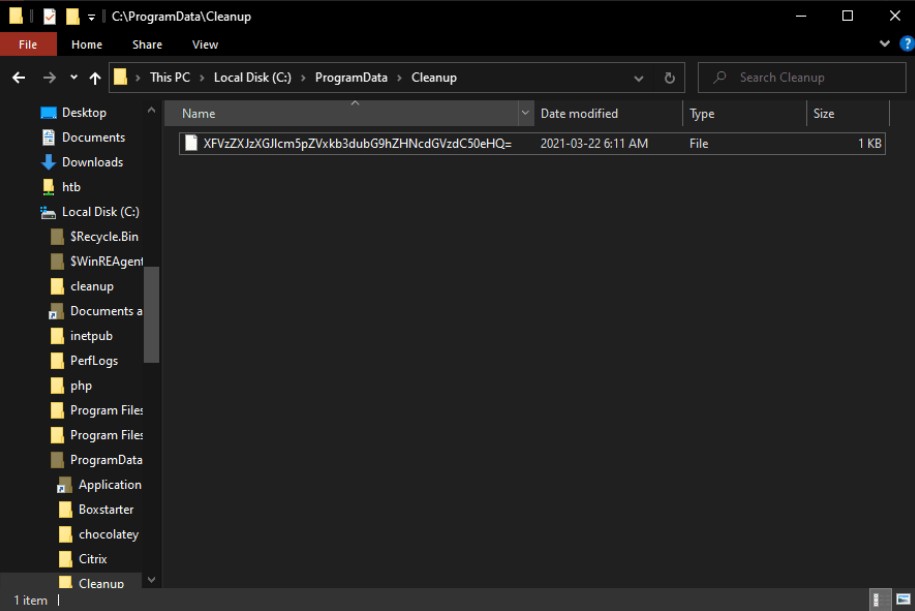Image resolution: width=915 pixels, height=611 pixels.
Task: Click This PC in breadcrumb path
Action: pyautogui.click(x=170, y=78)
